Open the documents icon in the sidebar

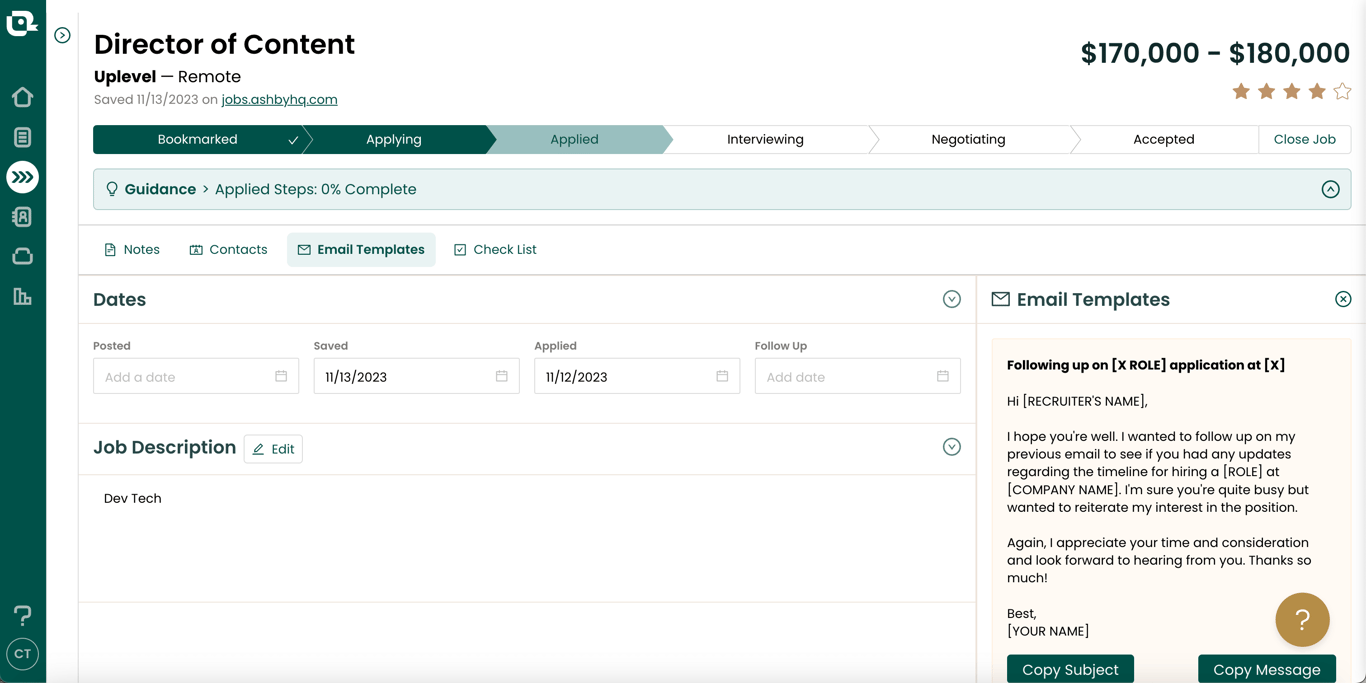pos(22,137)
